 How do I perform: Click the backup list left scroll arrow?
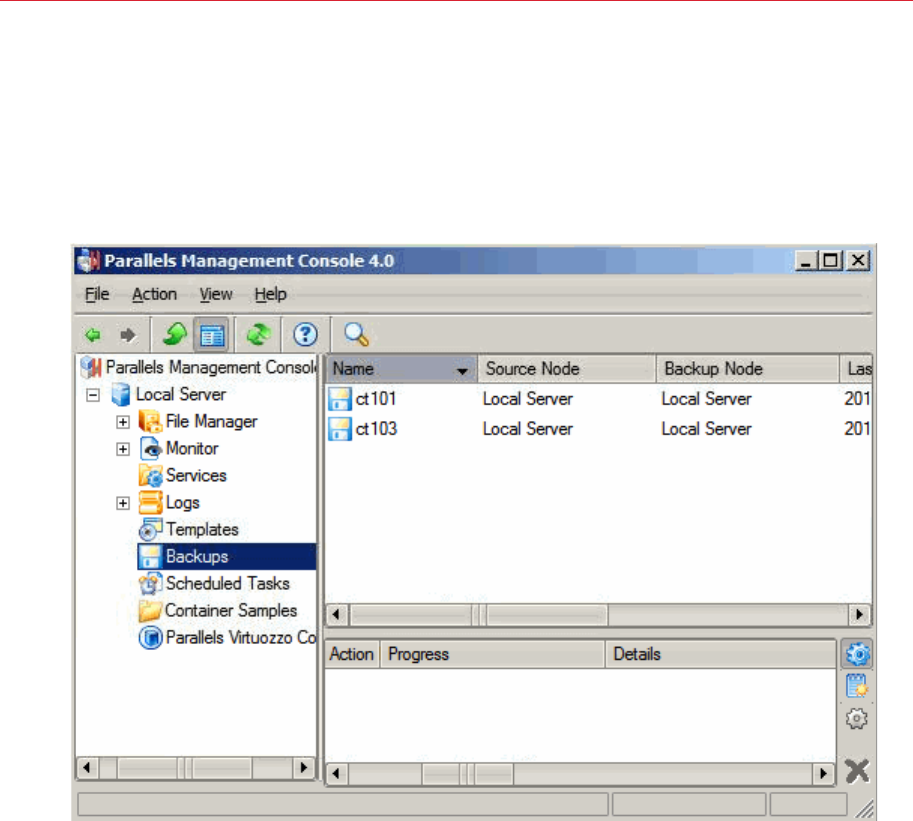[336, 614]
